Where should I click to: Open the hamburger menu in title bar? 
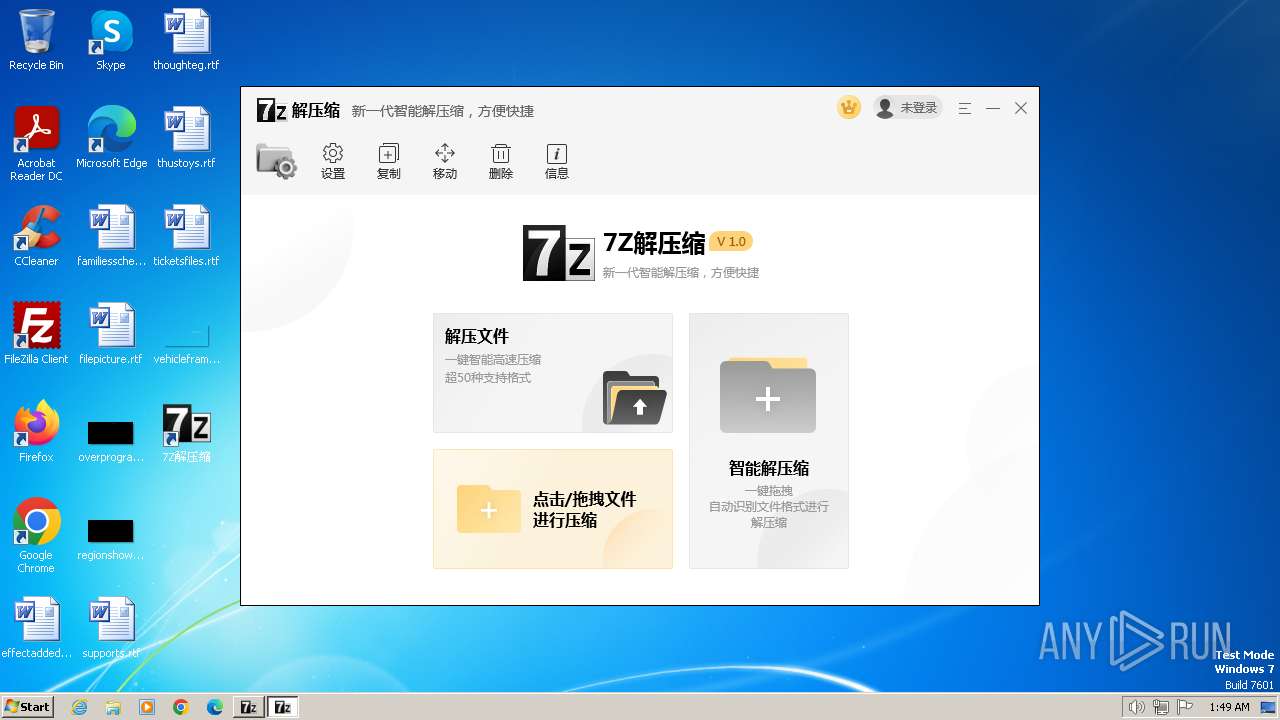tap(965, 108)
